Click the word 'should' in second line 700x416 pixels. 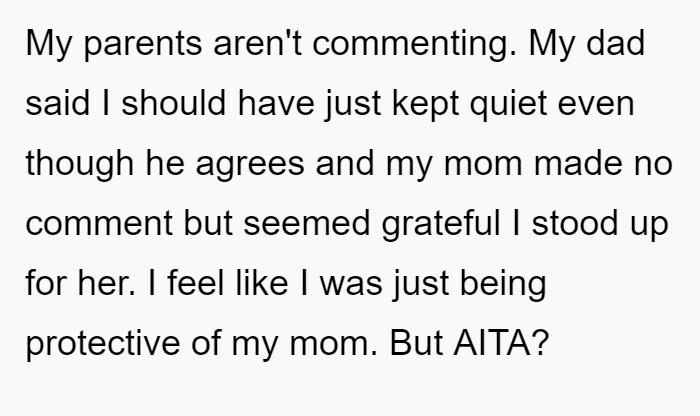tap(174, 103)
